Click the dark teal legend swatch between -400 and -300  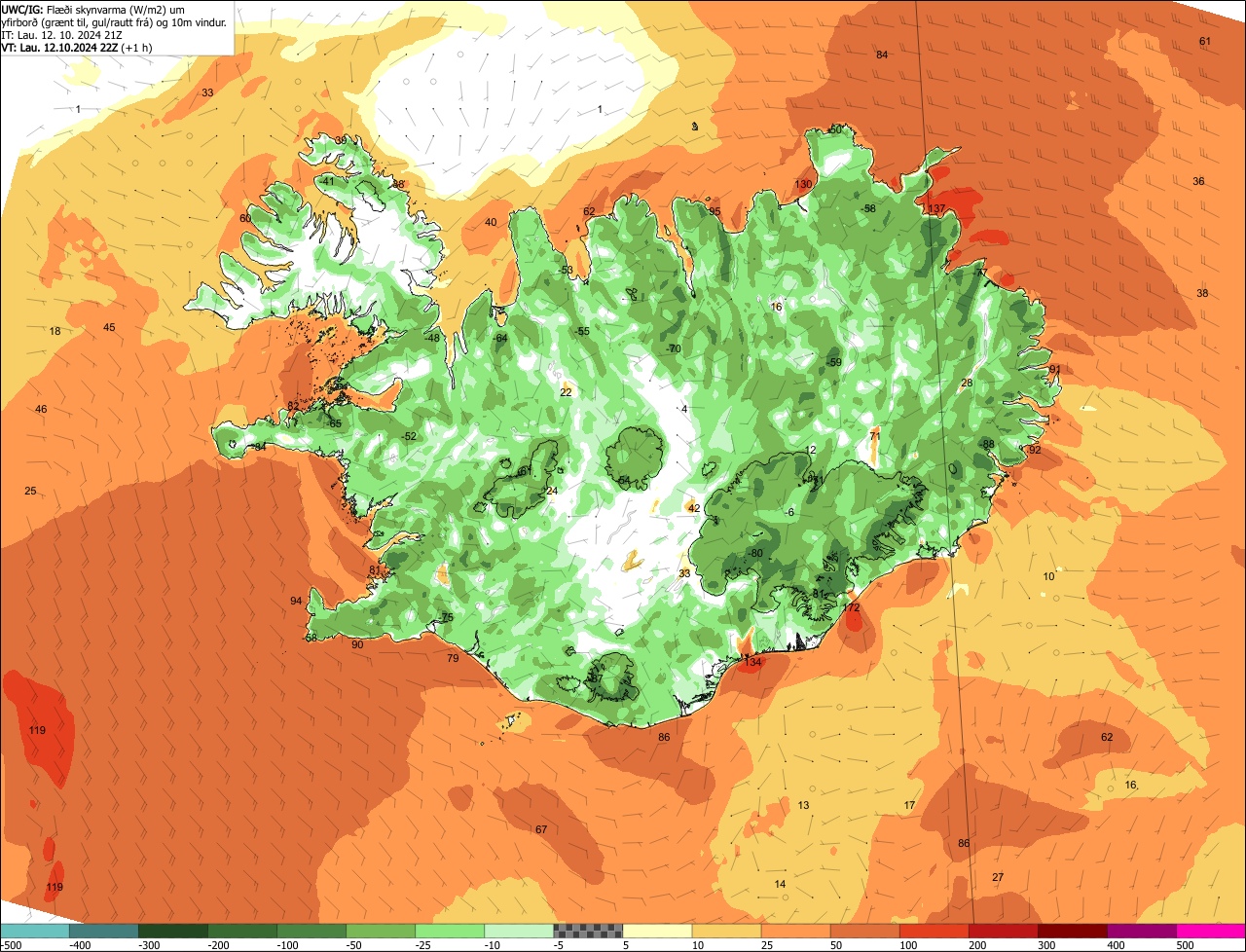click(103, 931)
